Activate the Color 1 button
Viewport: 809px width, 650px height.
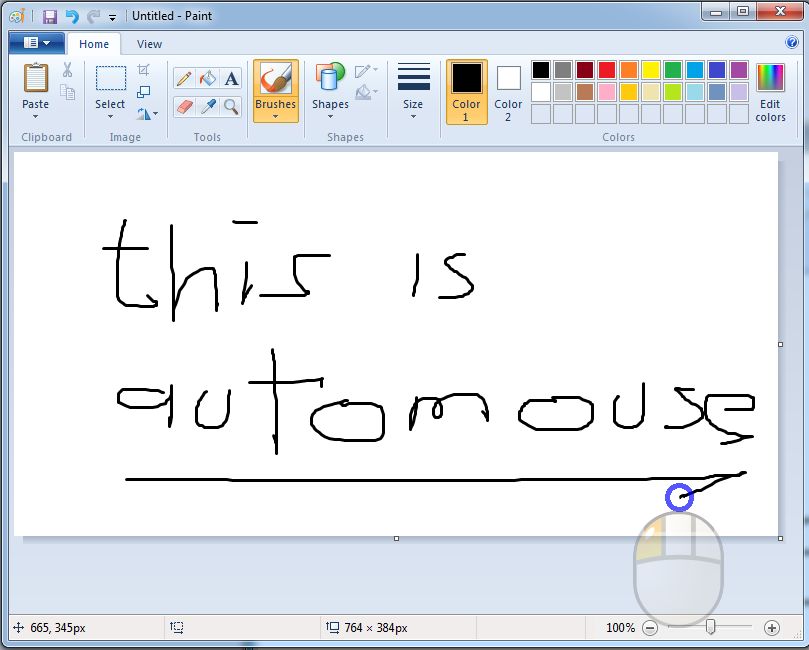click(x=466, y=91)
